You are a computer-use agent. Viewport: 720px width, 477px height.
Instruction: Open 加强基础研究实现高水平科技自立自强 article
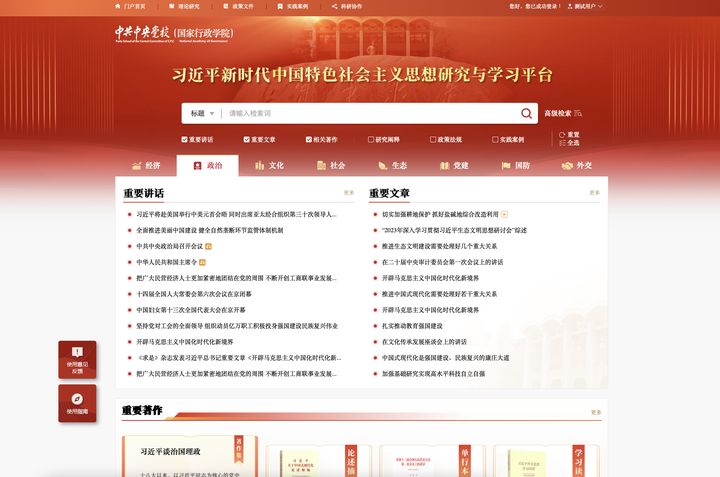(x=433, y=374)
